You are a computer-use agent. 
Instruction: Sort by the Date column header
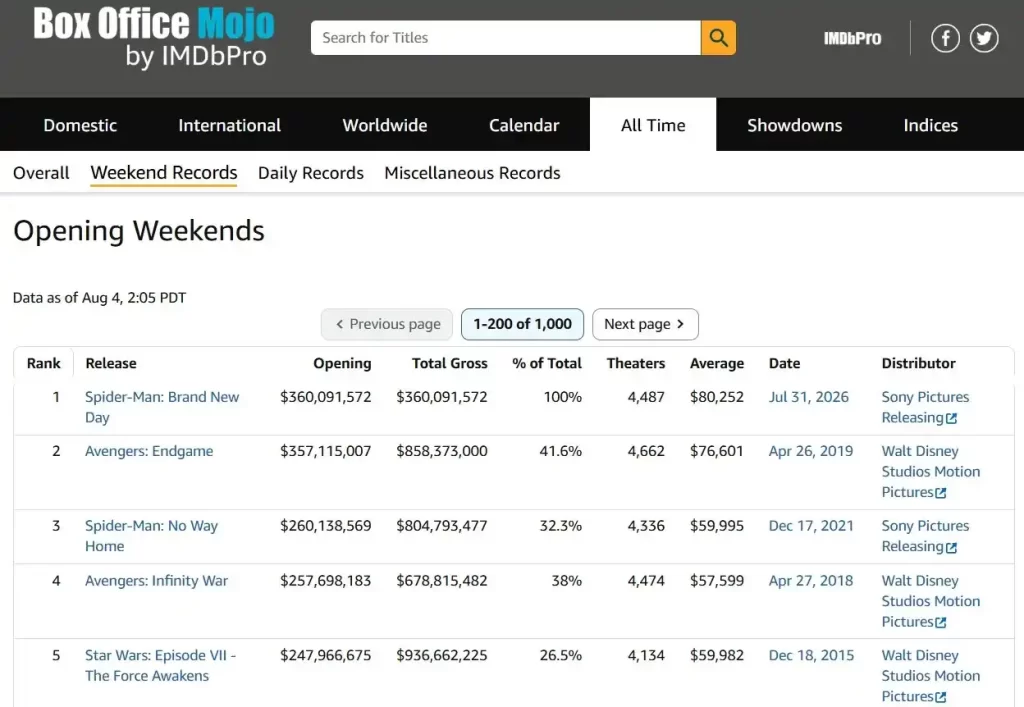(784, 363)
